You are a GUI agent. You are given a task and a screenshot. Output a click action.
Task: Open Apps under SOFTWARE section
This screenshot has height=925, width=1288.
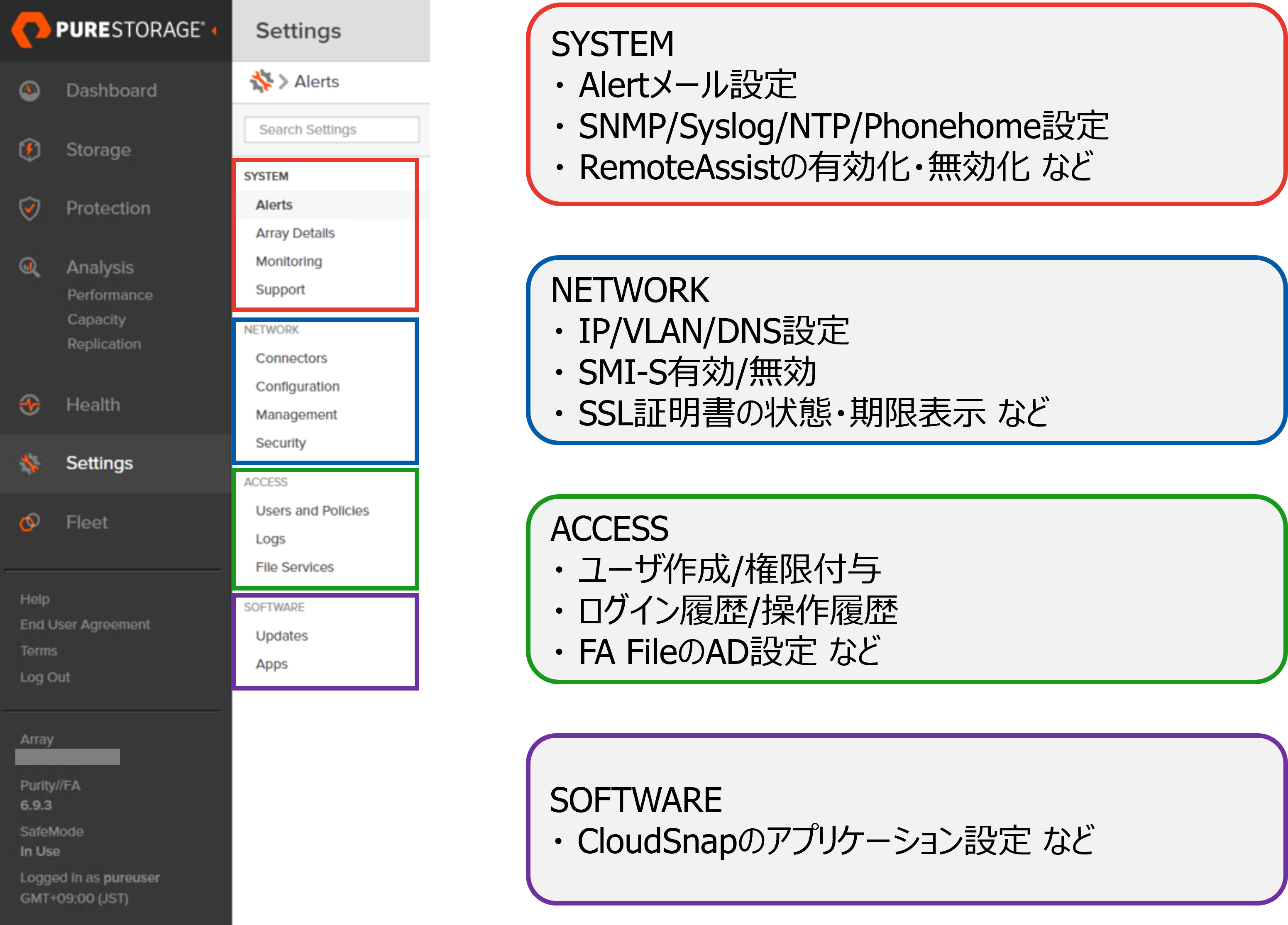pyautogui.click(x=271, y=663)
